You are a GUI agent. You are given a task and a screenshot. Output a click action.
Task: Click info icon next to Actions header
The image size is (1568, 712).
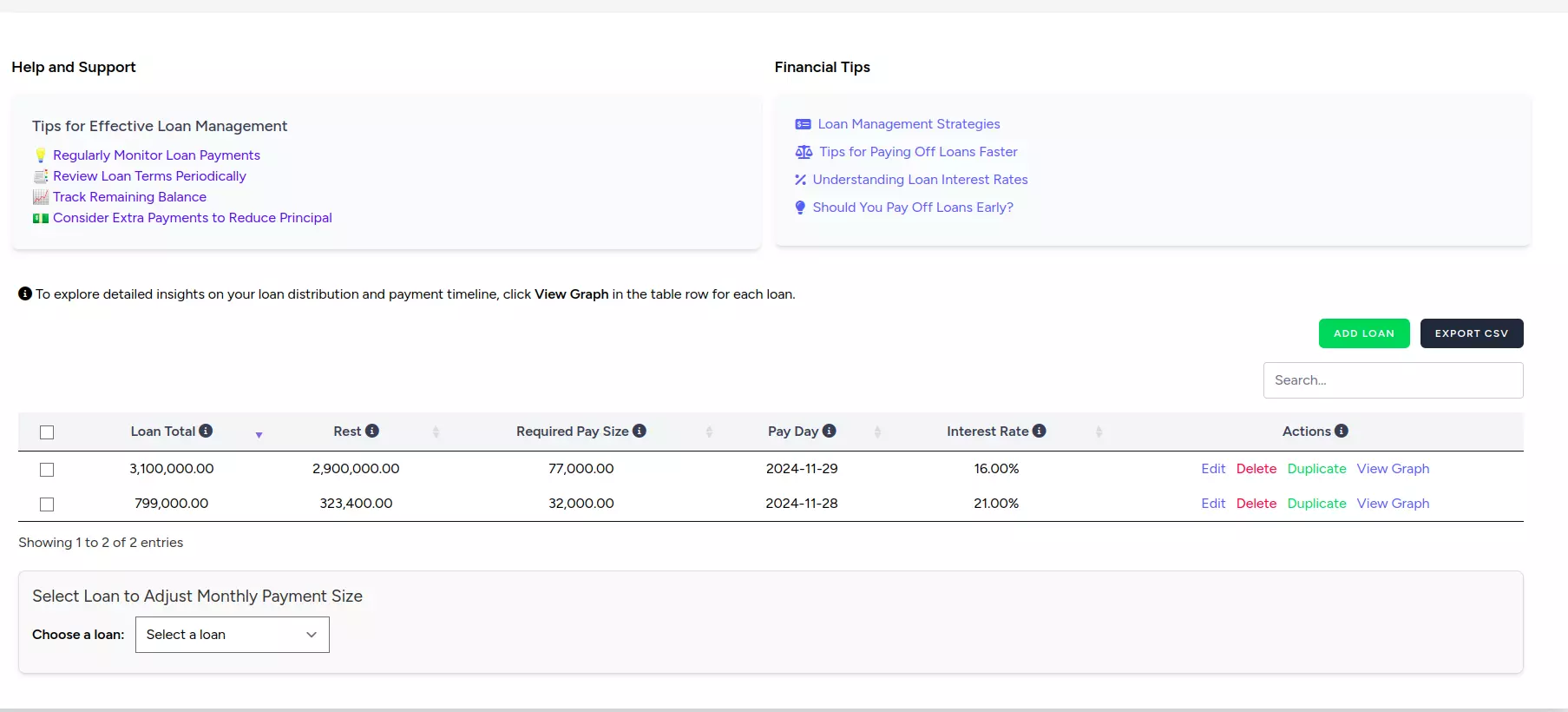(x=1342, y=431)
